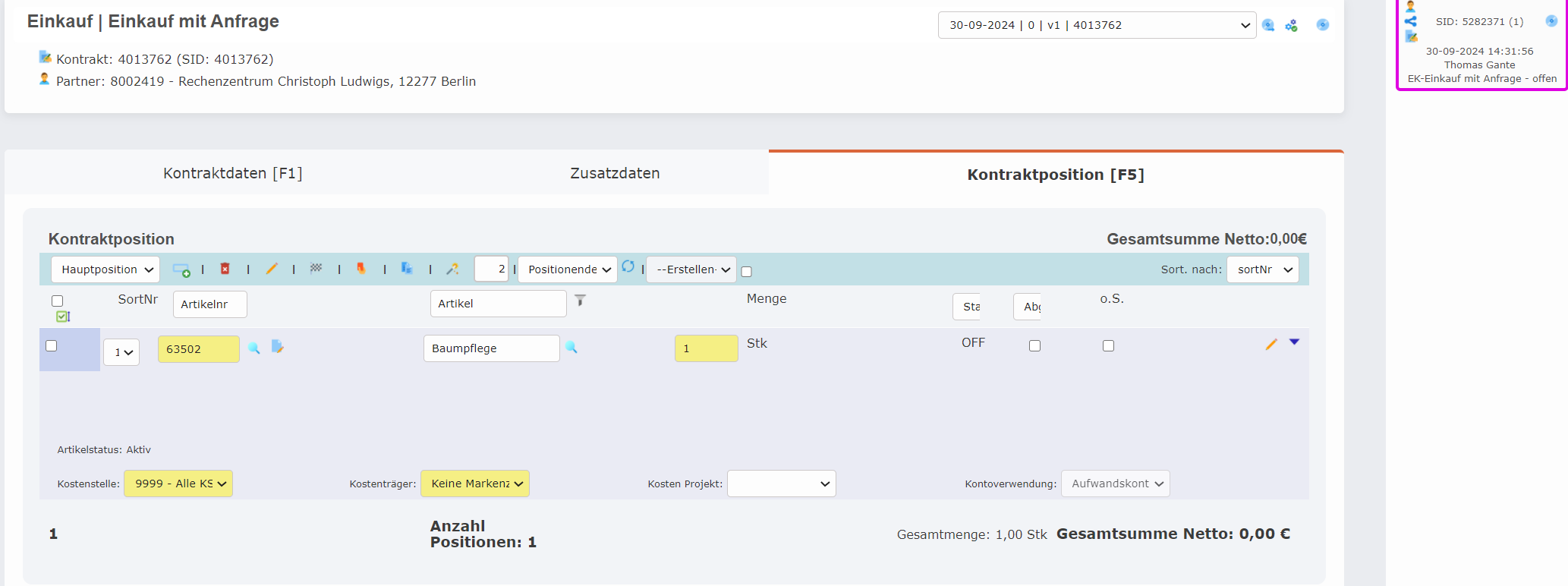The height and width of the screenshot is (586, 1568).
Task: Click the plain blue disc icon in header bar
Action: (x=1323, y=24)
